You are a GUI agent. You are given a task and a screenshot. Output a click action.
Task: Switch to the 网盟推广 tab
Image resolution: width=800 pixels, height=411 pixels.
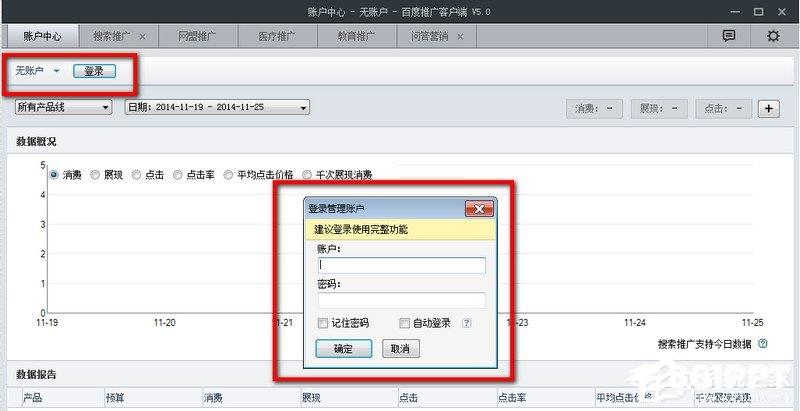[197, 37]
